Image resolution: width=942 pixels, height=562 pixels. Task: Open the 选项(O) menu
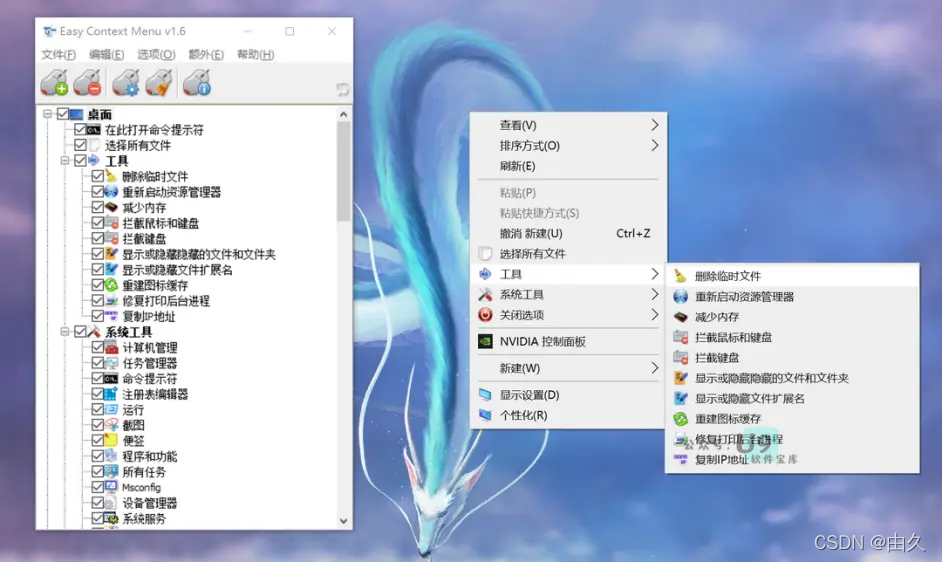click(x=156, y=55)
